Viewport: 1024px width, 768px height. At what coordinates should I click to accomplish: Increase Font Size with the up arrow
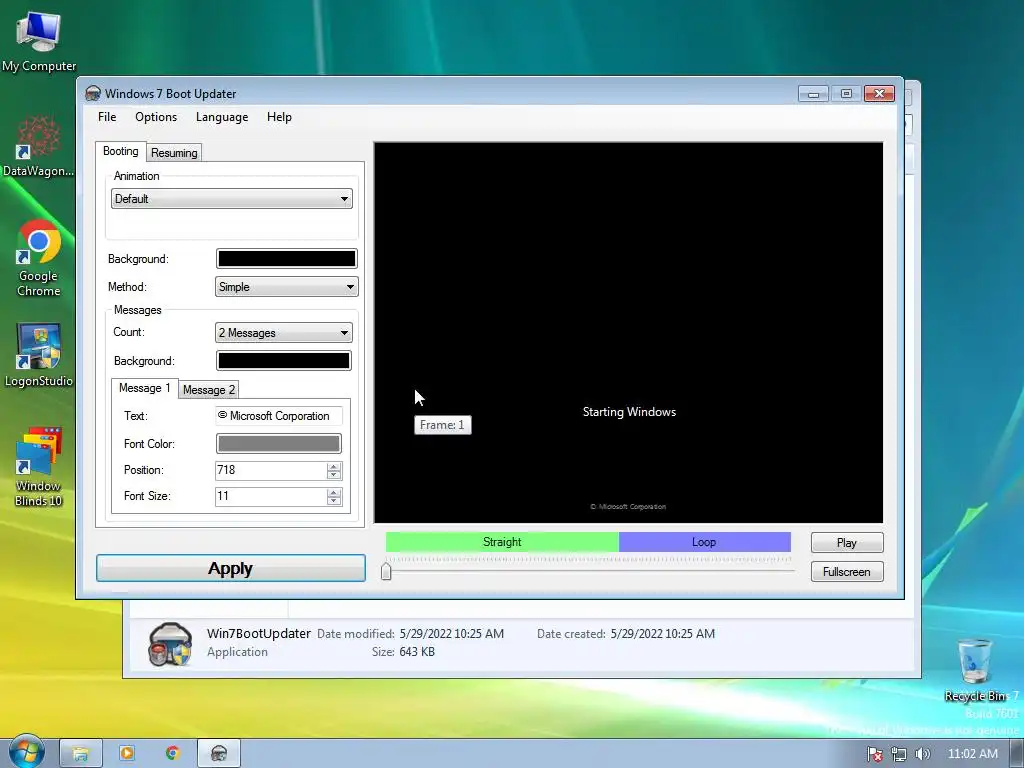click(334, 492)
